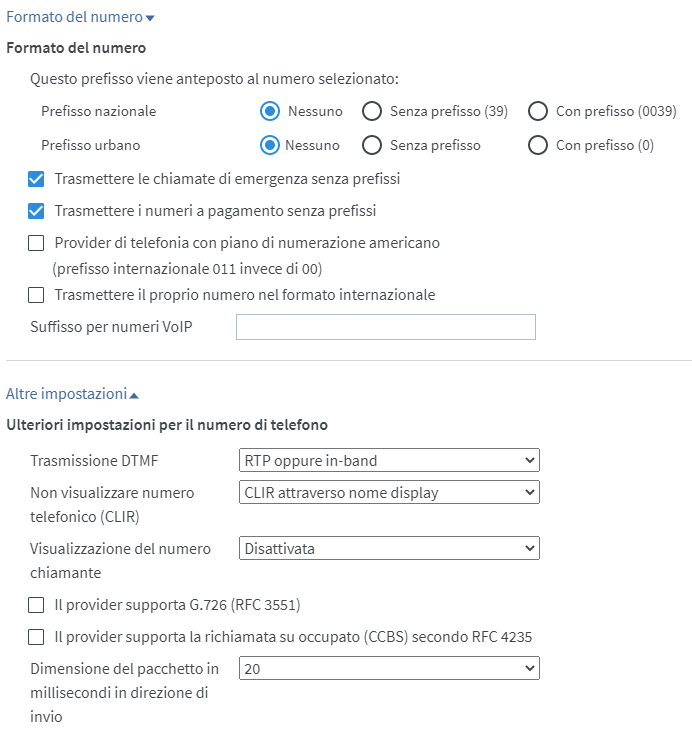Choose 'Con prefisso (0039)' radio button
692x748 pixels.
(x=538, y=111)
